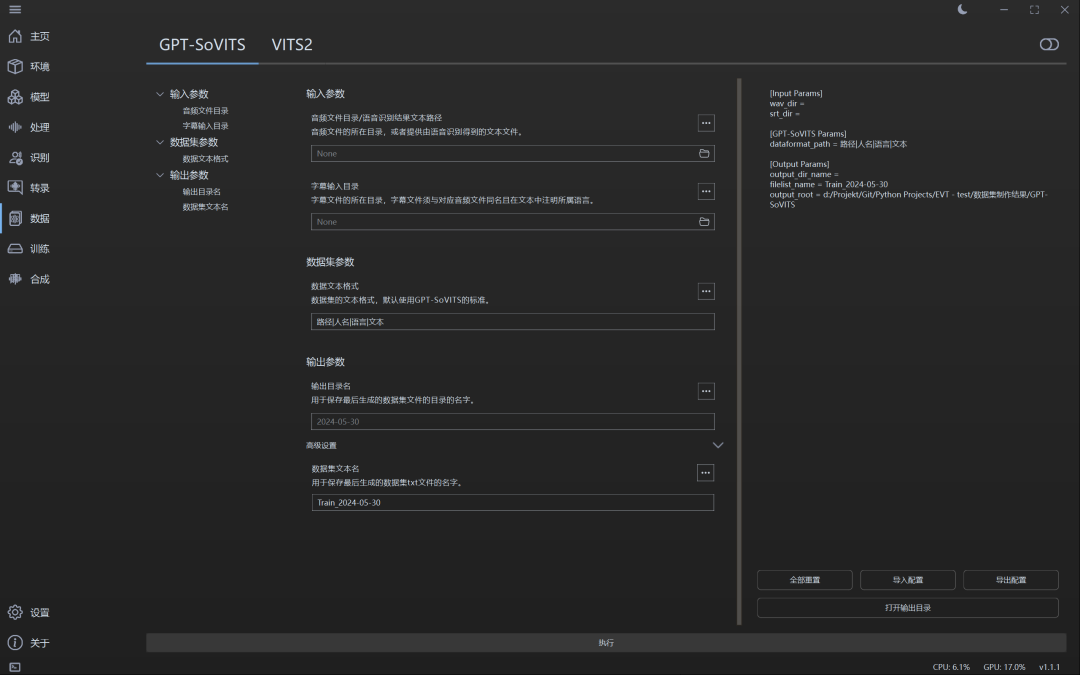This screenshot has height=675, width=1080.
Task: Open the 关于 about page
Action: click(x=29, y=643)
